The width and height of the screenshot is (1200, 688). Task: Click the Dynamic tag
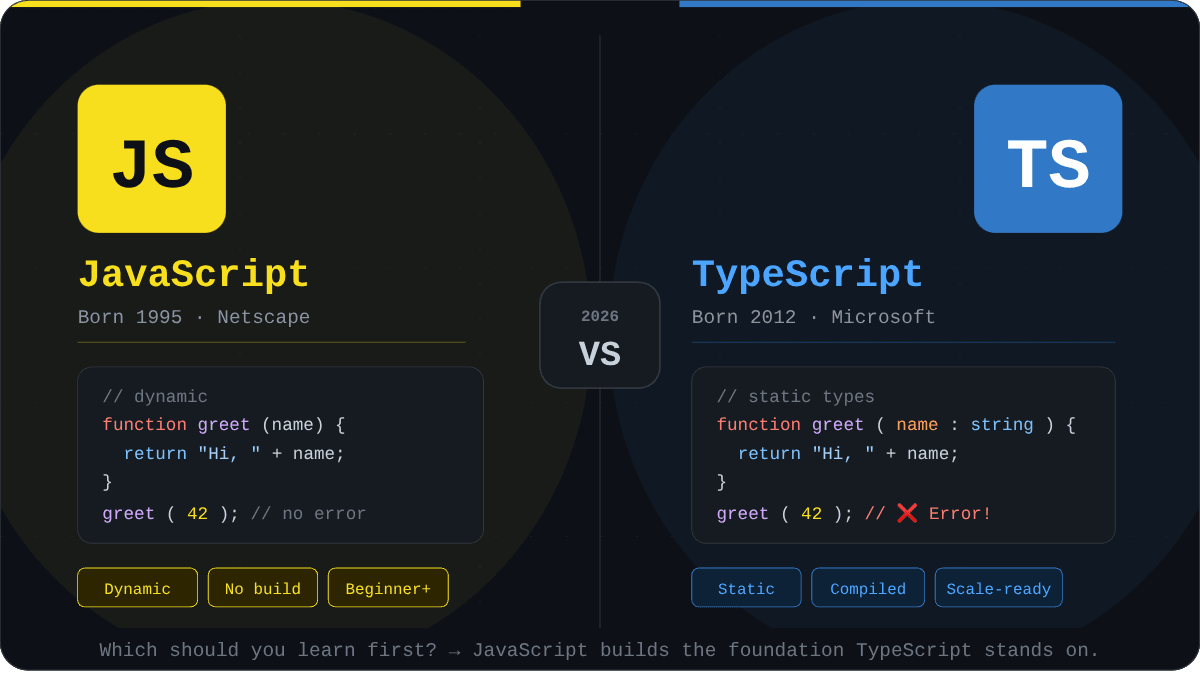tap(138, 588)
